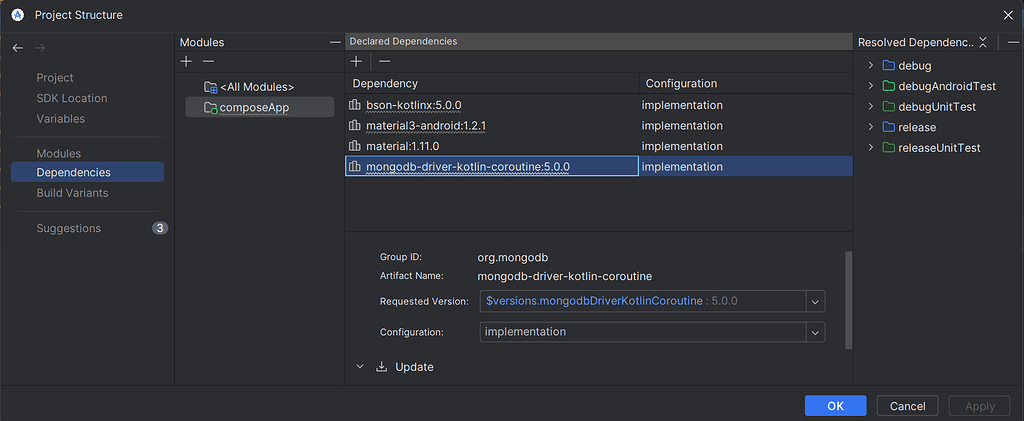Expand the debugAndroidTest tree node

tap(871, 86)
